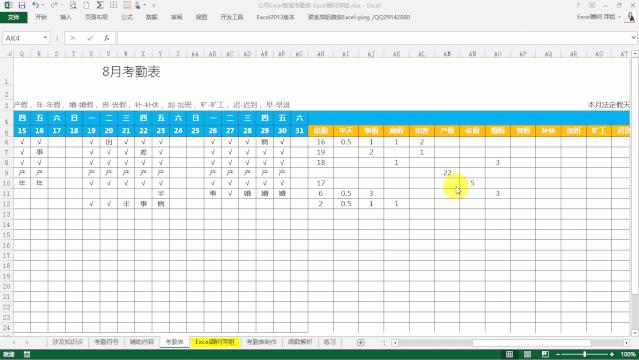Screen dimensions: 639x360
Task: Switch to Normal view in status bar
Action: [509, 354]
